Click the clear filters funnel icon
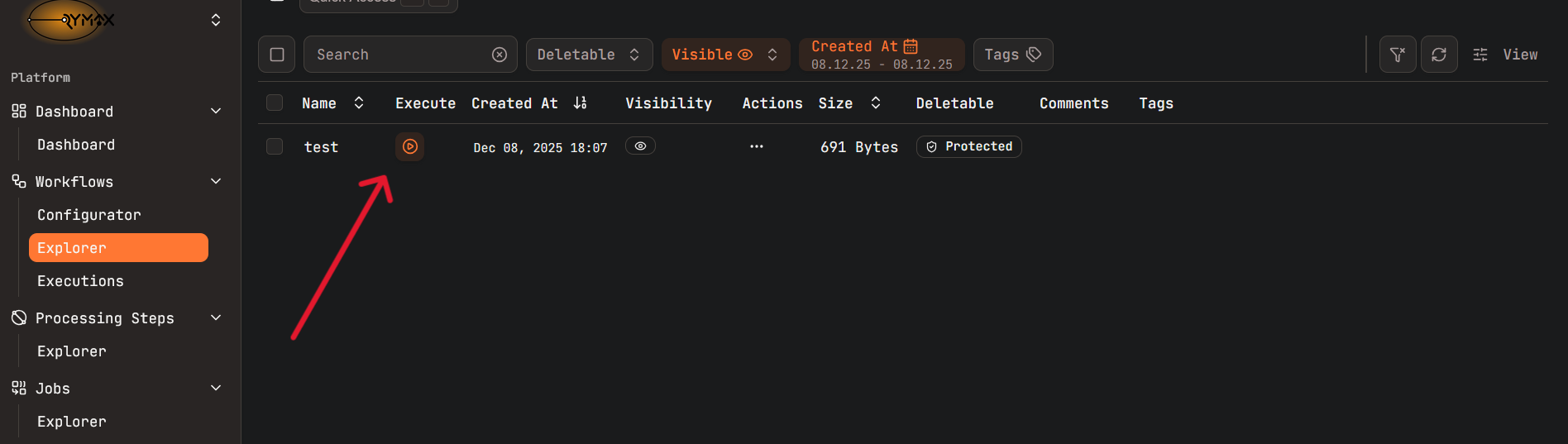 1398,55
